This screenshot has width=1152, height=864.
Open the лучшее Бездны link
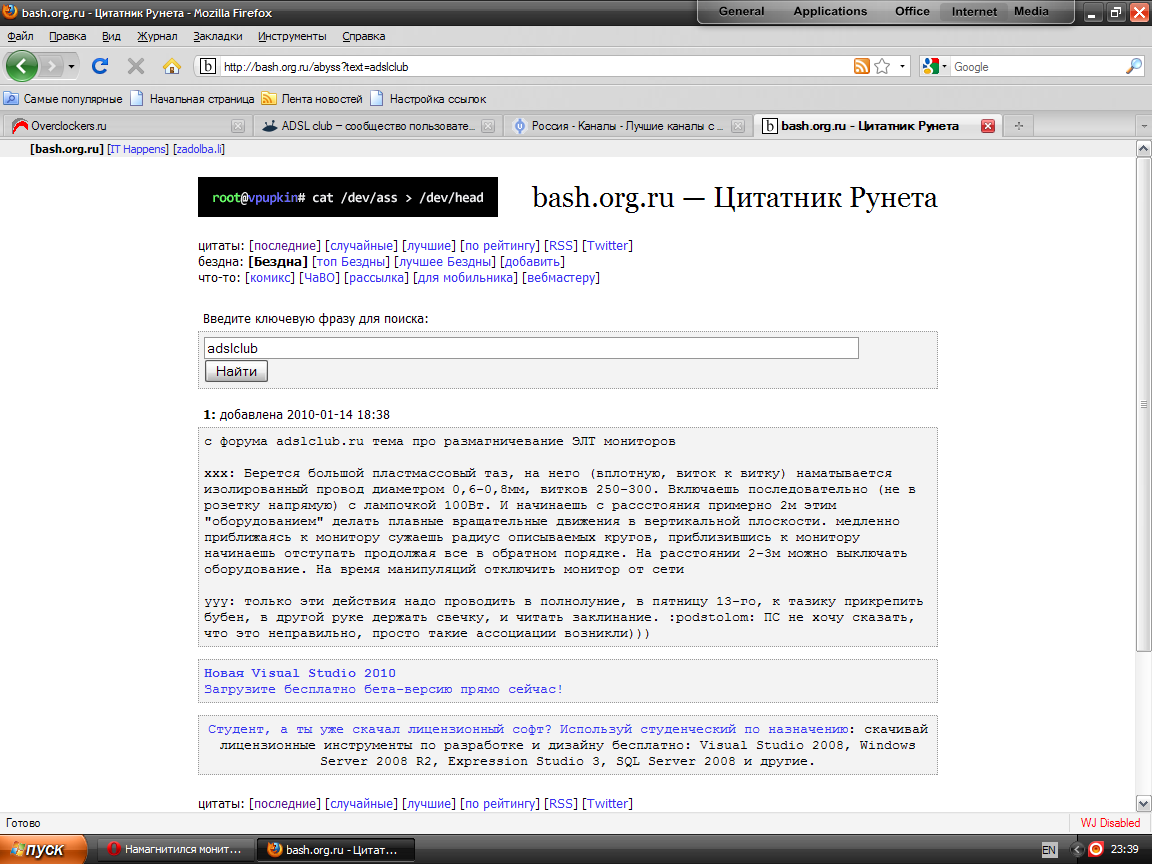click(x=445, y=262)
